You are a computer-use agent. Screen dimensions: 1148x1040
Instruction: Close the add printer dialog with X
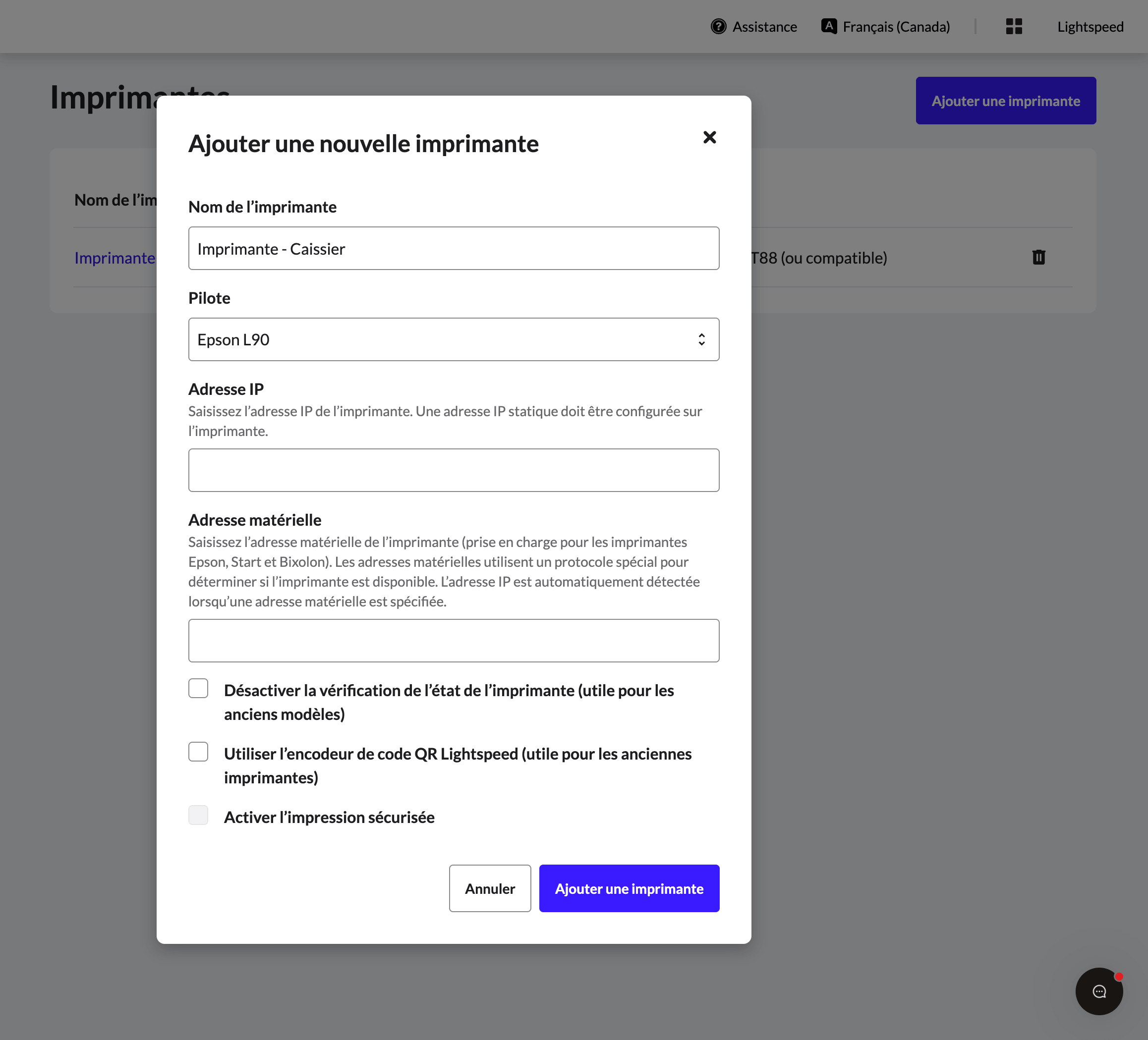click(x=709, y=137)
